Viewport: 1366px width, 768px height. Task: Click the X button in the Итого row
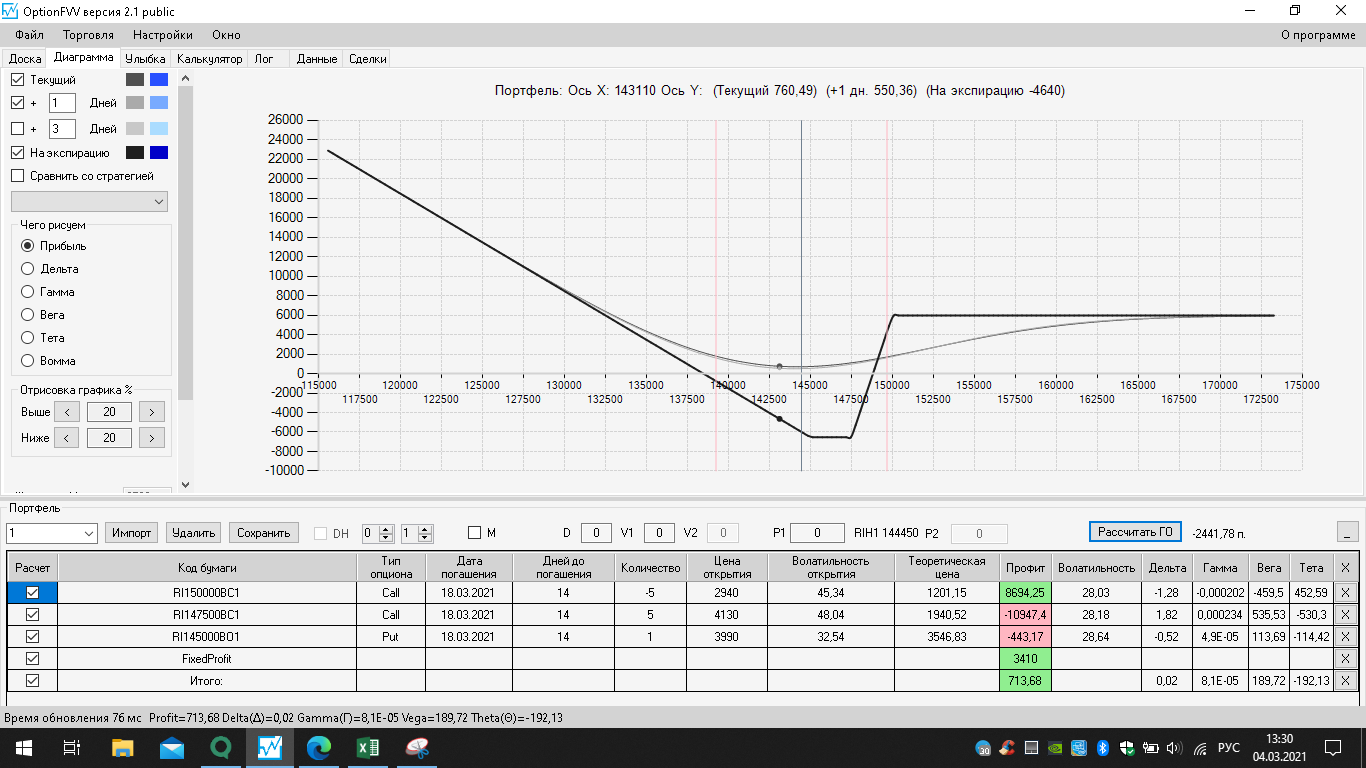[x=1345, y=680]
